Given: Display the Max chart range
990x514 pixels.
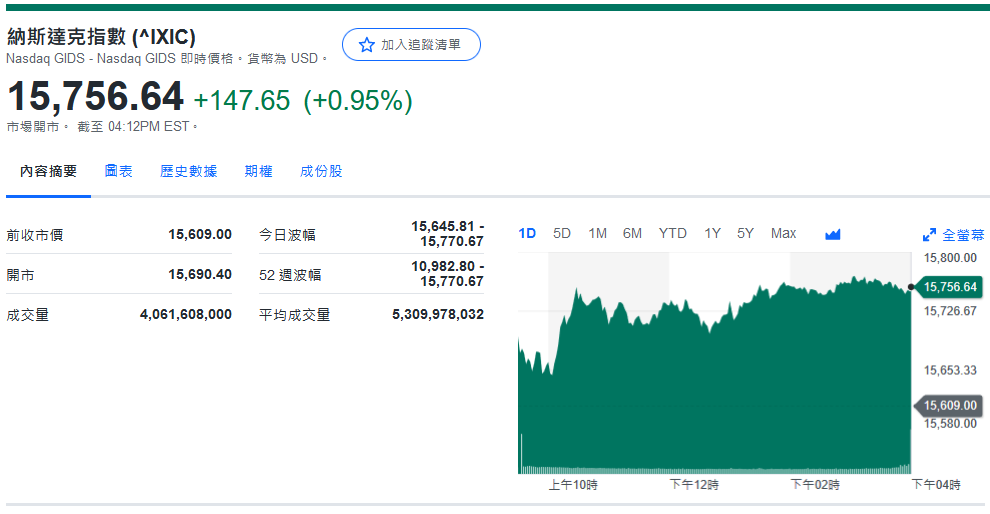Looking at the screenshot, I should 783,234.
